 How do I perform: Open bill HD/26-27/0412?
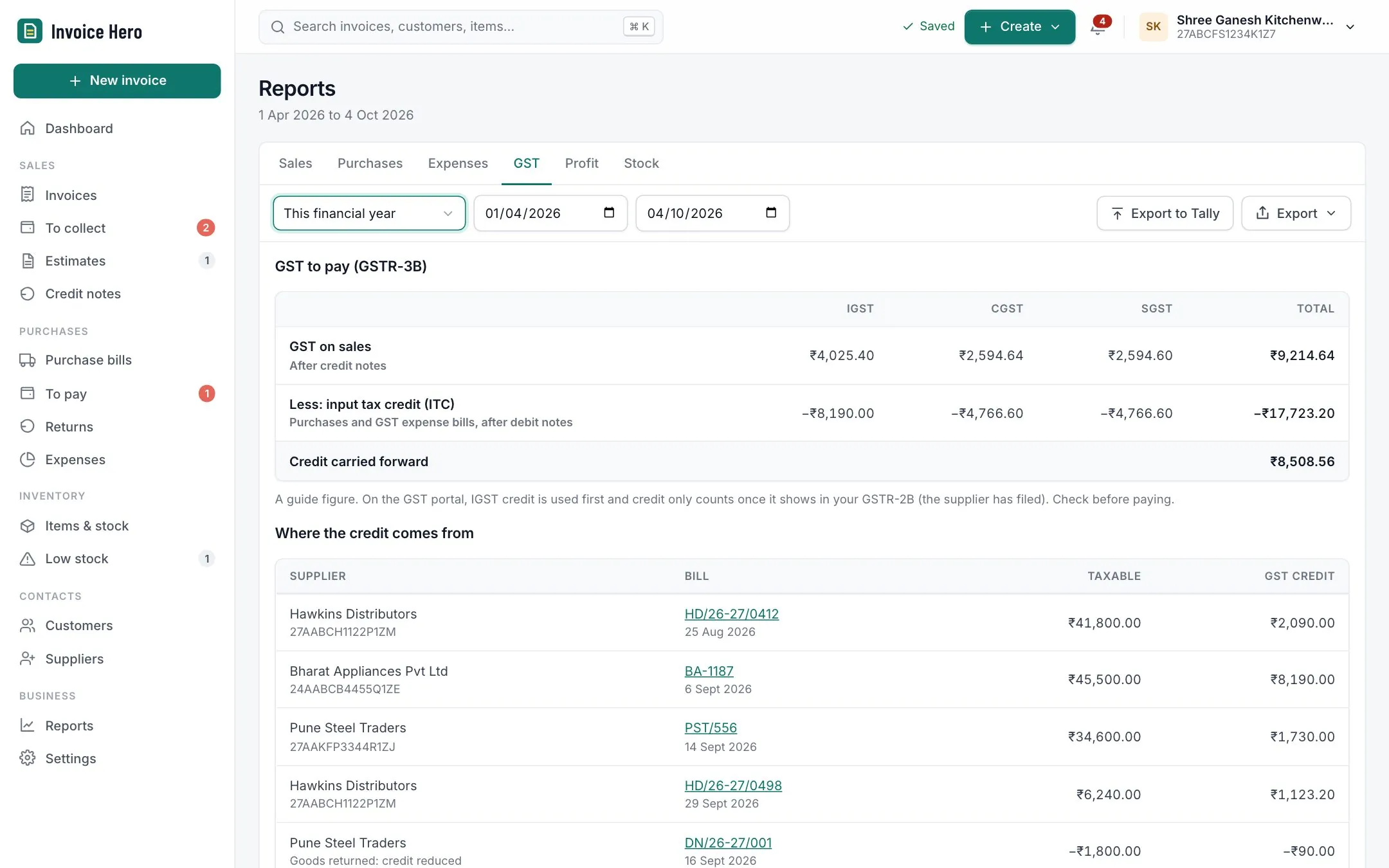tap(731, 614)
